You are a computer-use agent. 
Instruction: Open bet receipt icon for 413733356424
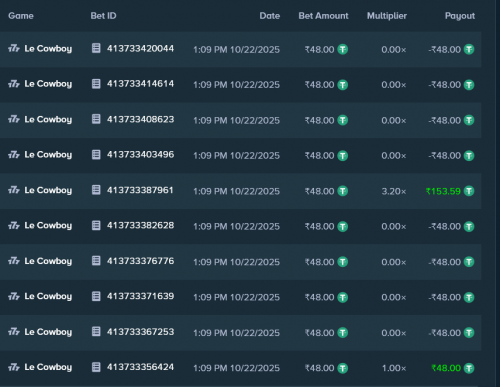[96, 367]
